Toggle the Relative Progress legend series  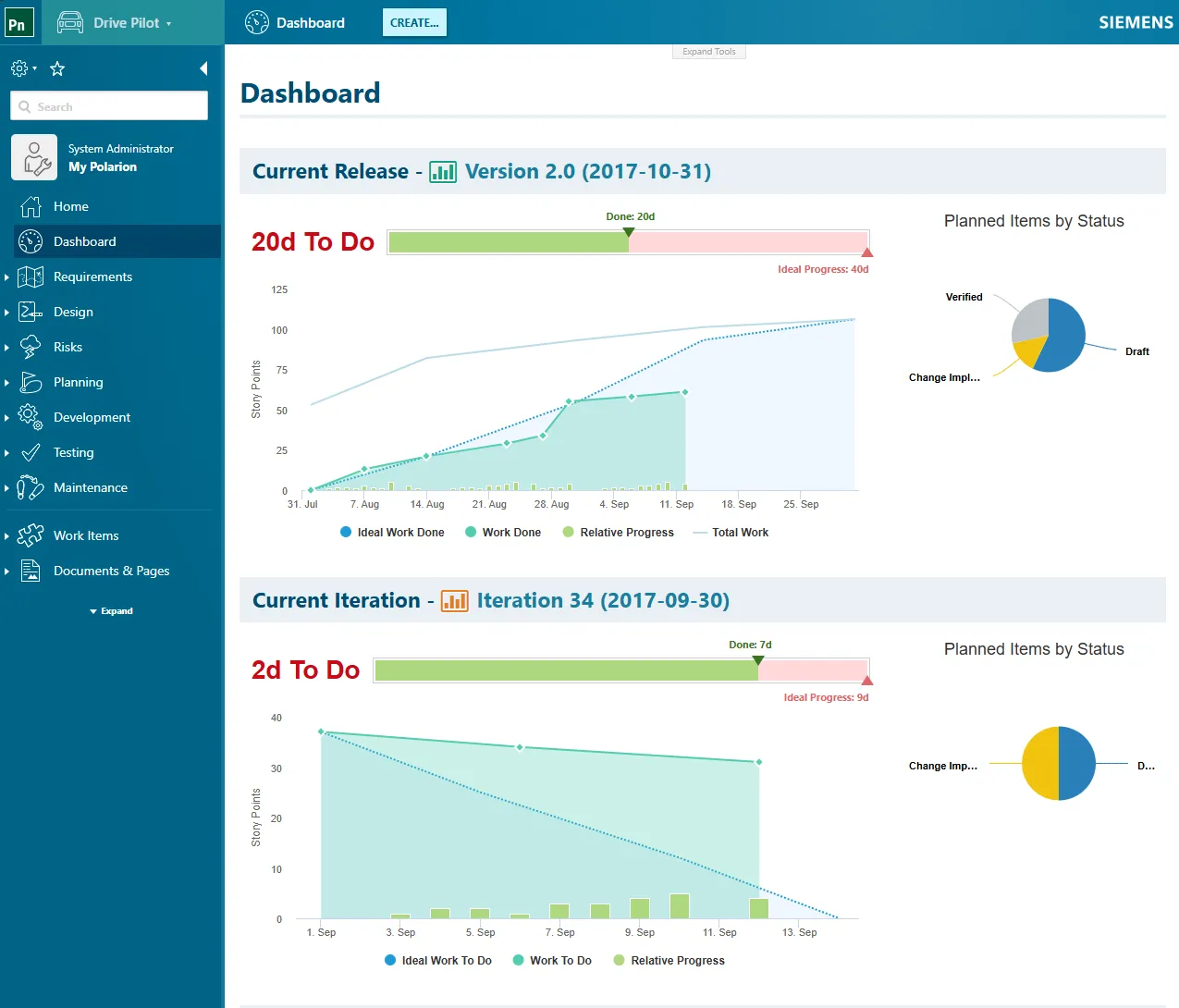[x=618, y=532]
